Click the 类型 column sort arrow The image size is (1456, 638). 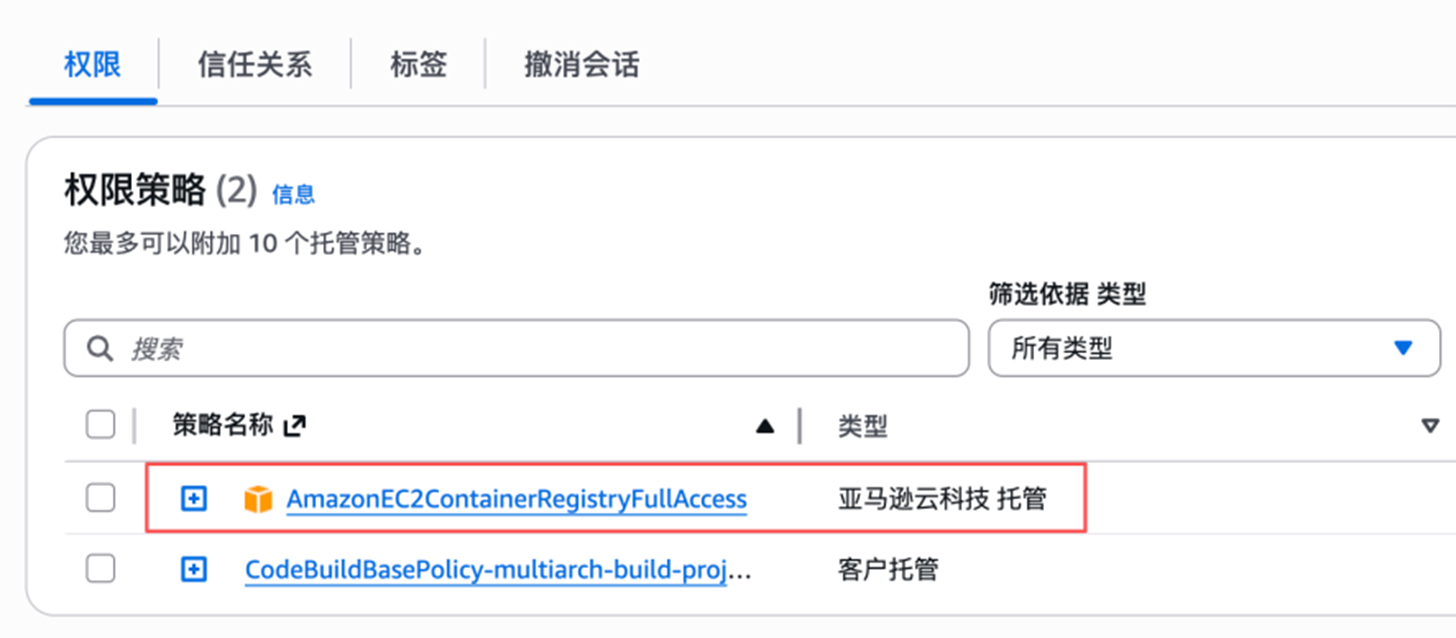(1429, 426)
